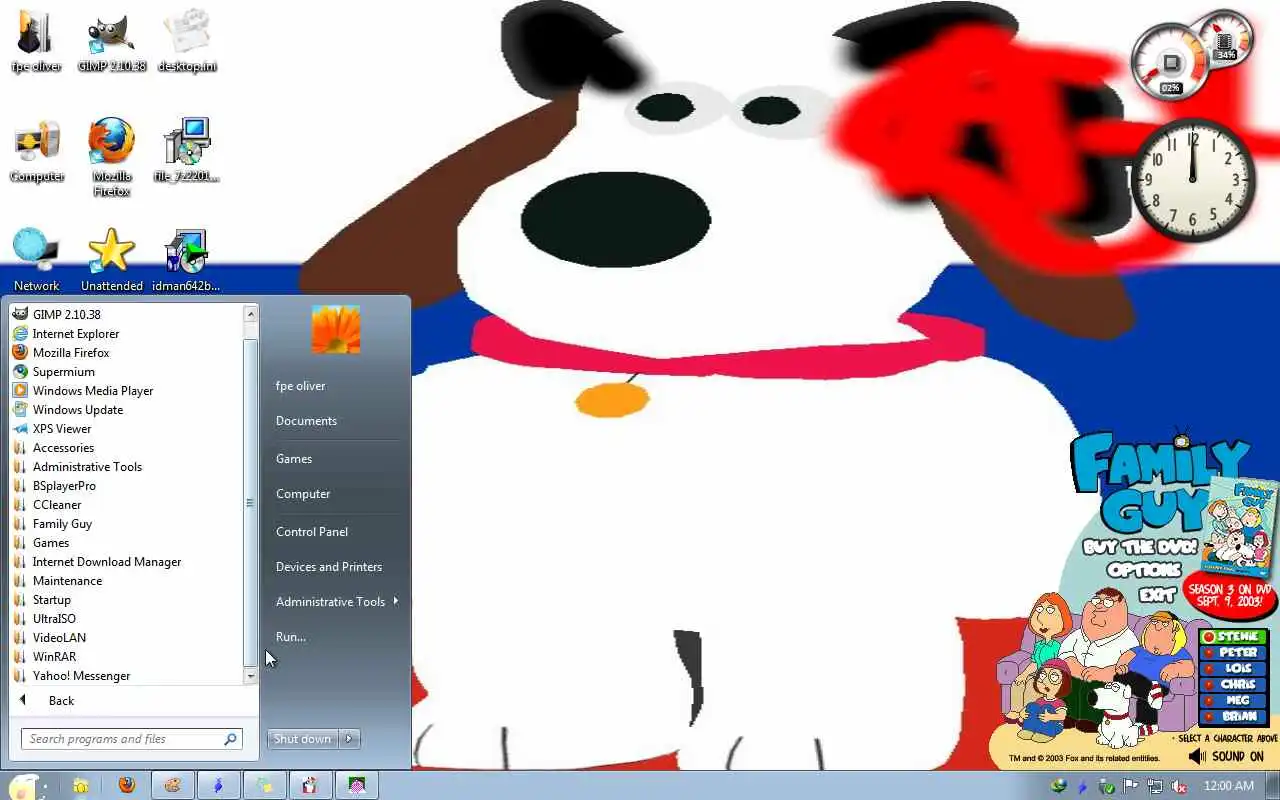Select the Network icon on the desktop
The height and width of the screenshot is (800, 1280).
[36, 260]
